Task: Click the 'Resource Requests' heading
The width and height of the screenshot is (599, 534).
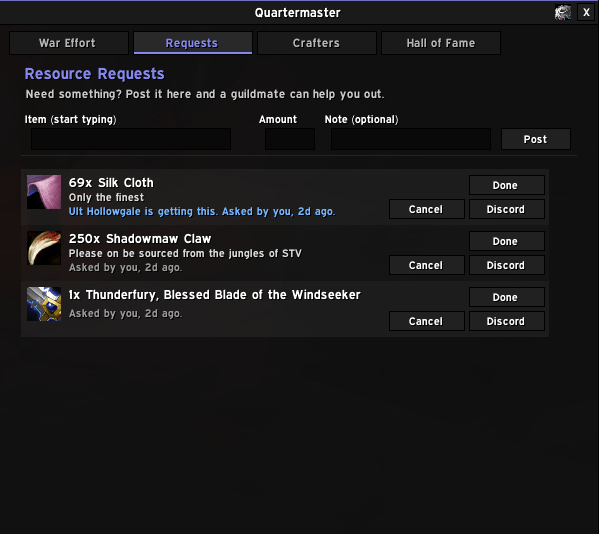Action: pos(94,74)
